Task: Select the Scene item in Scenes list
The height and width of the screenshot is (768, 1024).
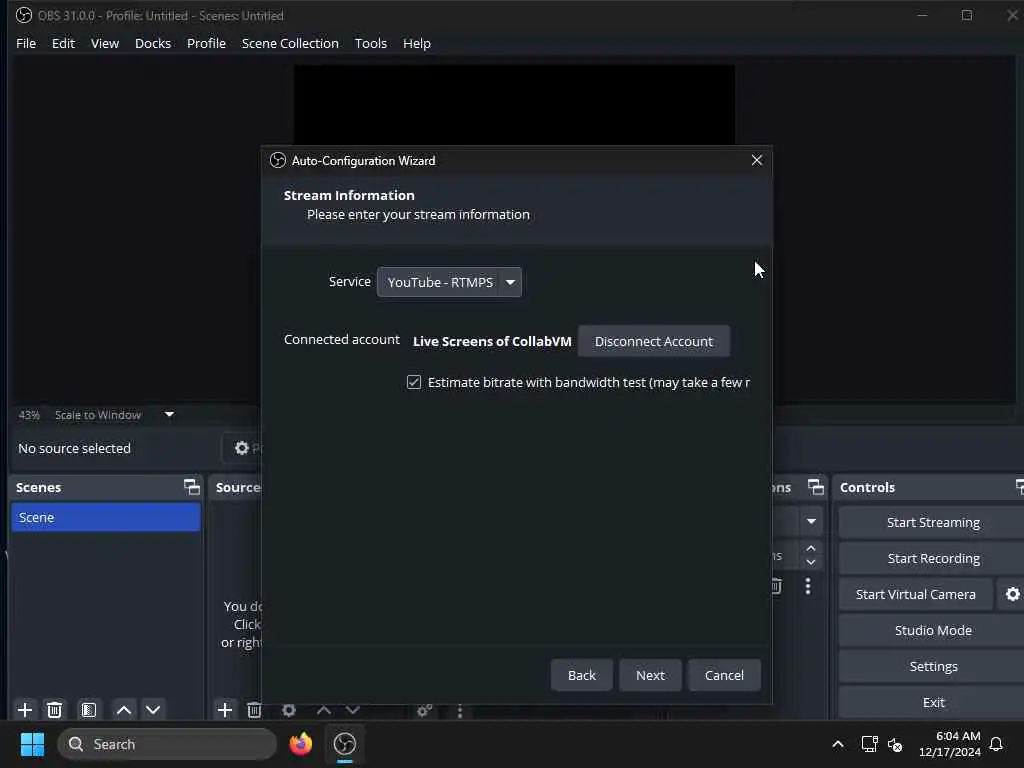Action: point(106,517)
